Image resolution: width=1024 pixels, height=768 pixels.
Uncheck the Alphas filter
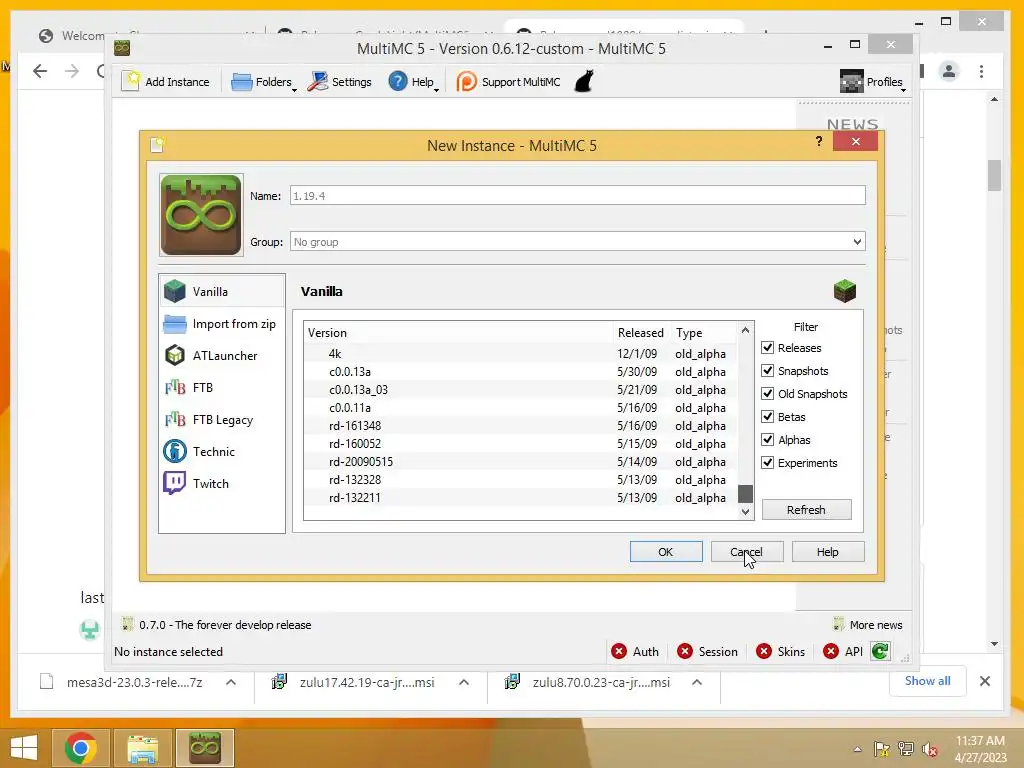coord(767,440)
